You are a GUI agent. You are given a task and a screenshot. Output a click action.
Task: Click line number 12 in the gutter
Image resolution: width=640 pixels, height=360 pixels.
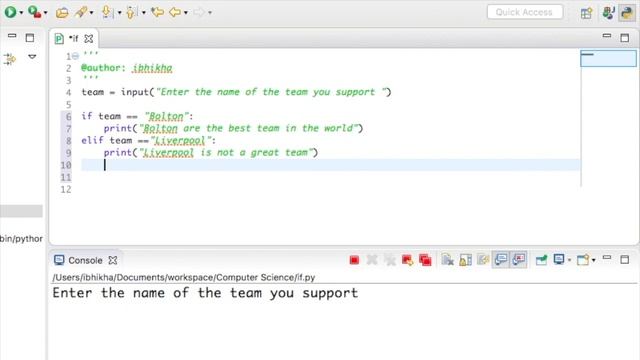[x=66, y=189]
